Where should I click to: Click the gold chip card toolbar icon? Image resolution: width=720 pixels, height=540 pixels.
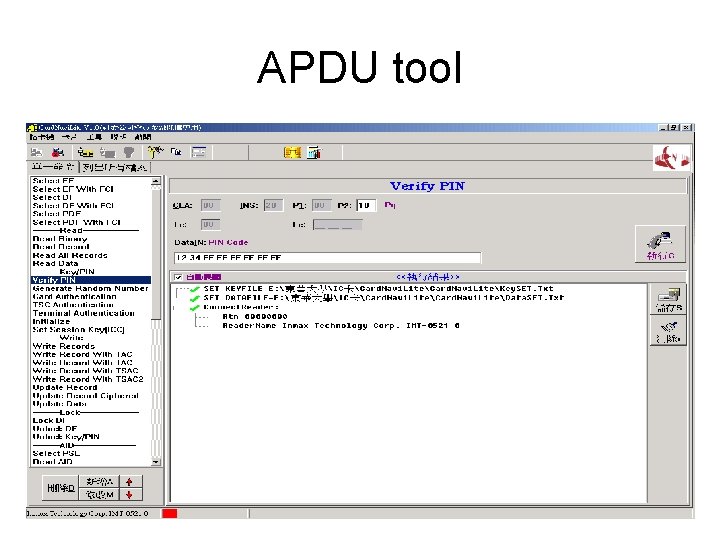click(x=292, y=152)
